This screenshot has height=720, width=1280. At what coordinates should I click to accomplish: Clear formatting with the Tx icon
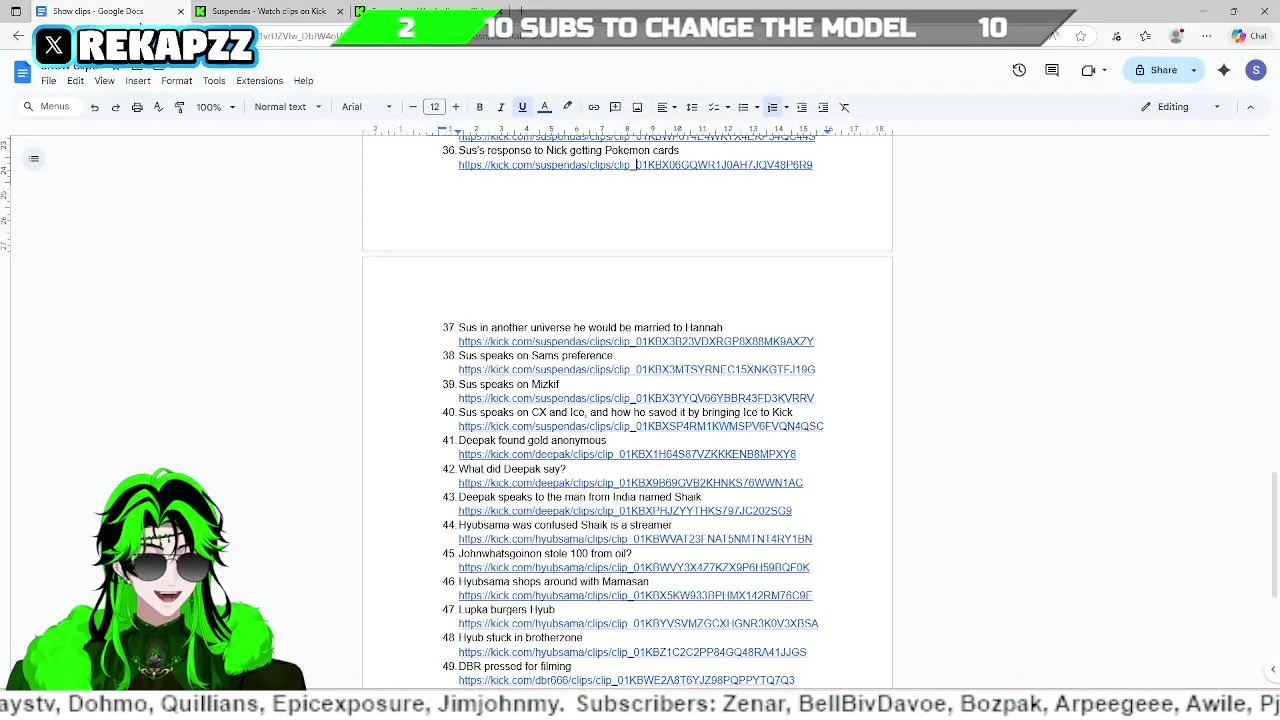[844, 107]
